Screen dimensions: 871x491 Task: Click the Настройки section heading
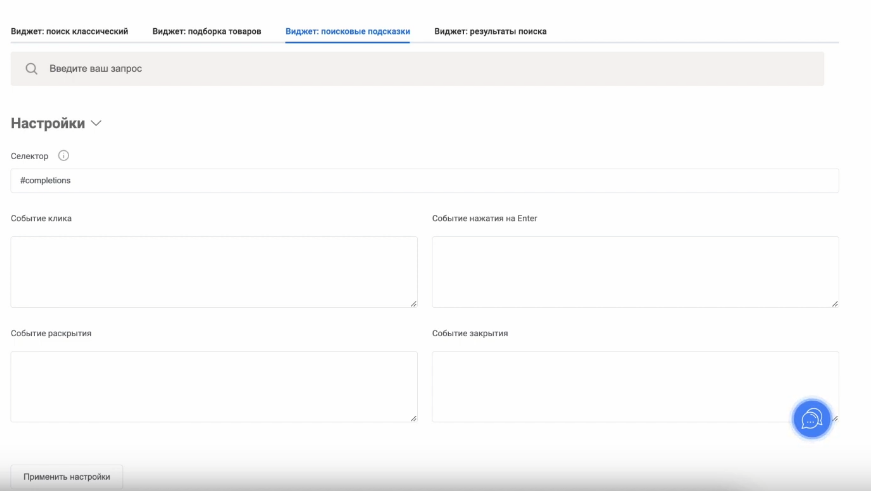47,124
